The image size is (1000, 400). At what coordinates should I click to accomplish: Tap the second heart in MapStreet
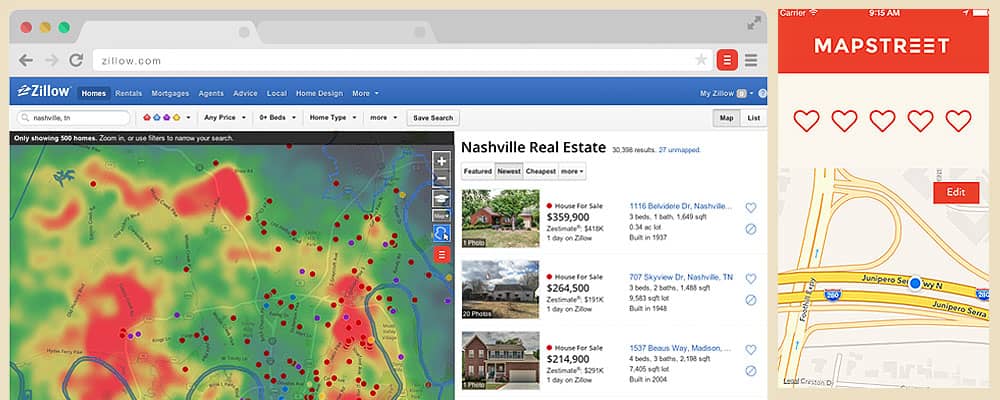pyautogui.click(x=844, y=121)
